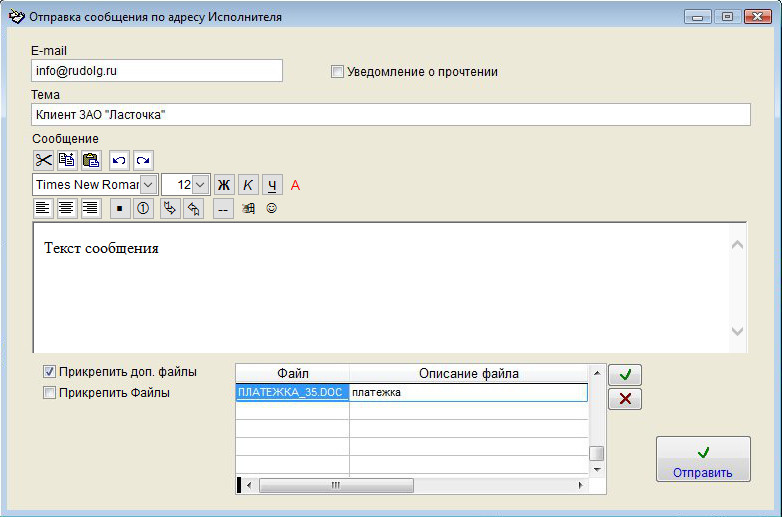Image resolution: width=782 pixels, height=517 pixels.
Task: Click Файл column header
Action: tap(292, 373)
